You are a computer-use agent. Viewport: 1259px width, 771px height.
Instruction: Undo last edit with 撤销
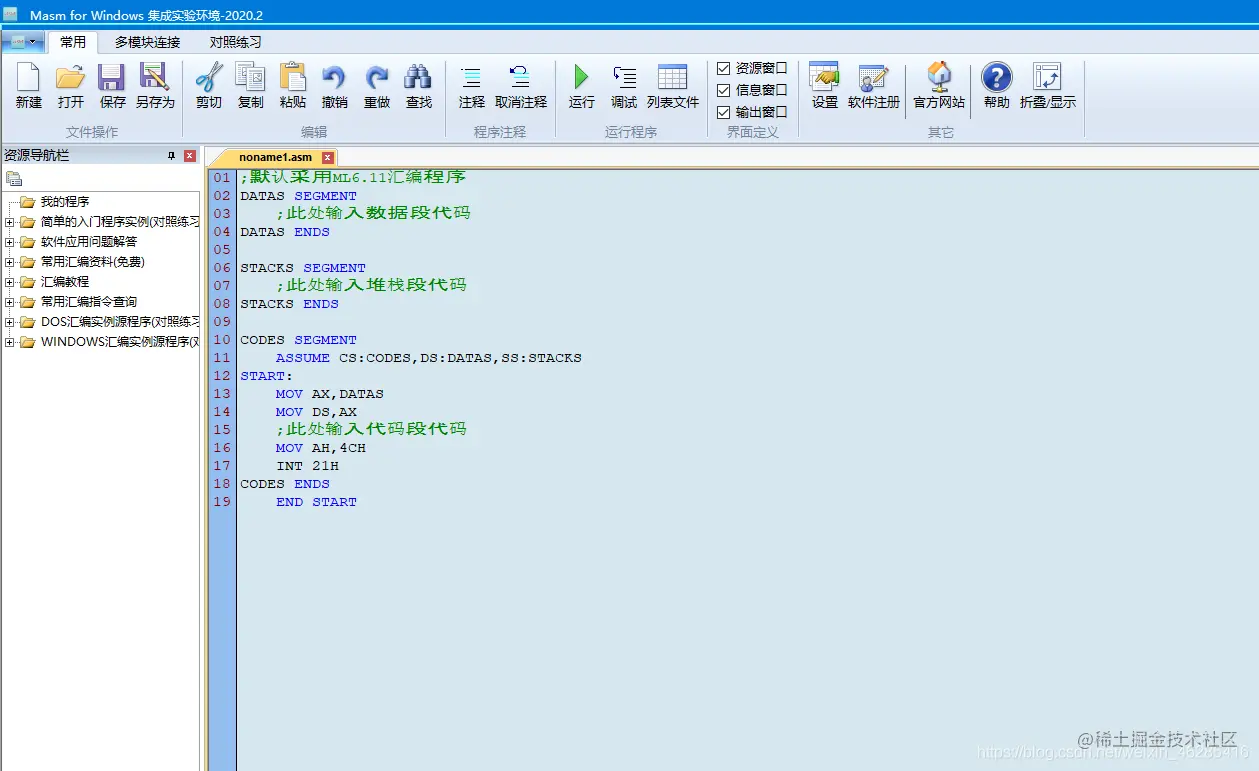(x=335, y=86)
